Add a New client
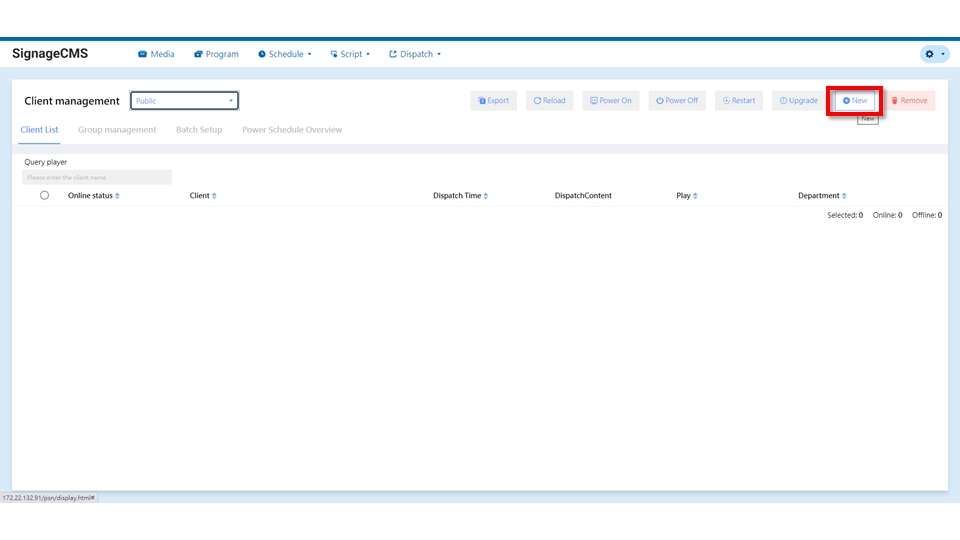This screenshot has width=960, height=540. click(855, 101)
